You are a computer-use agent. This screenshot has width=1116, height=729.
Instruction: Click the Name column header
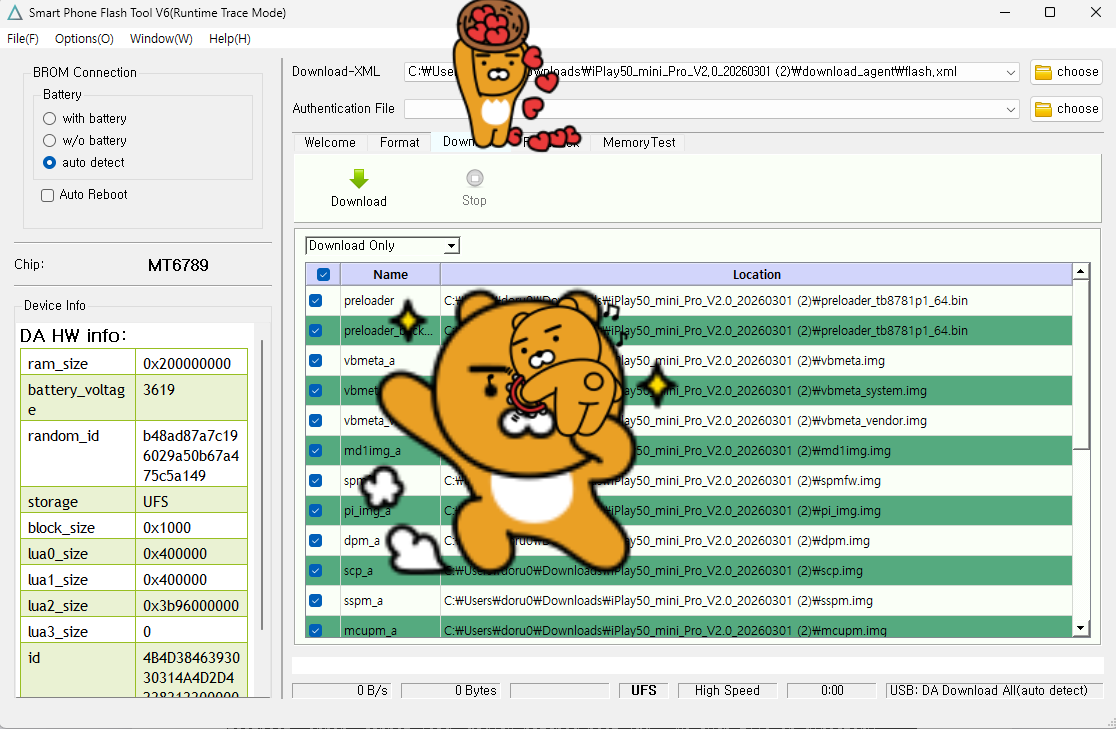click(x=390, y=275)
